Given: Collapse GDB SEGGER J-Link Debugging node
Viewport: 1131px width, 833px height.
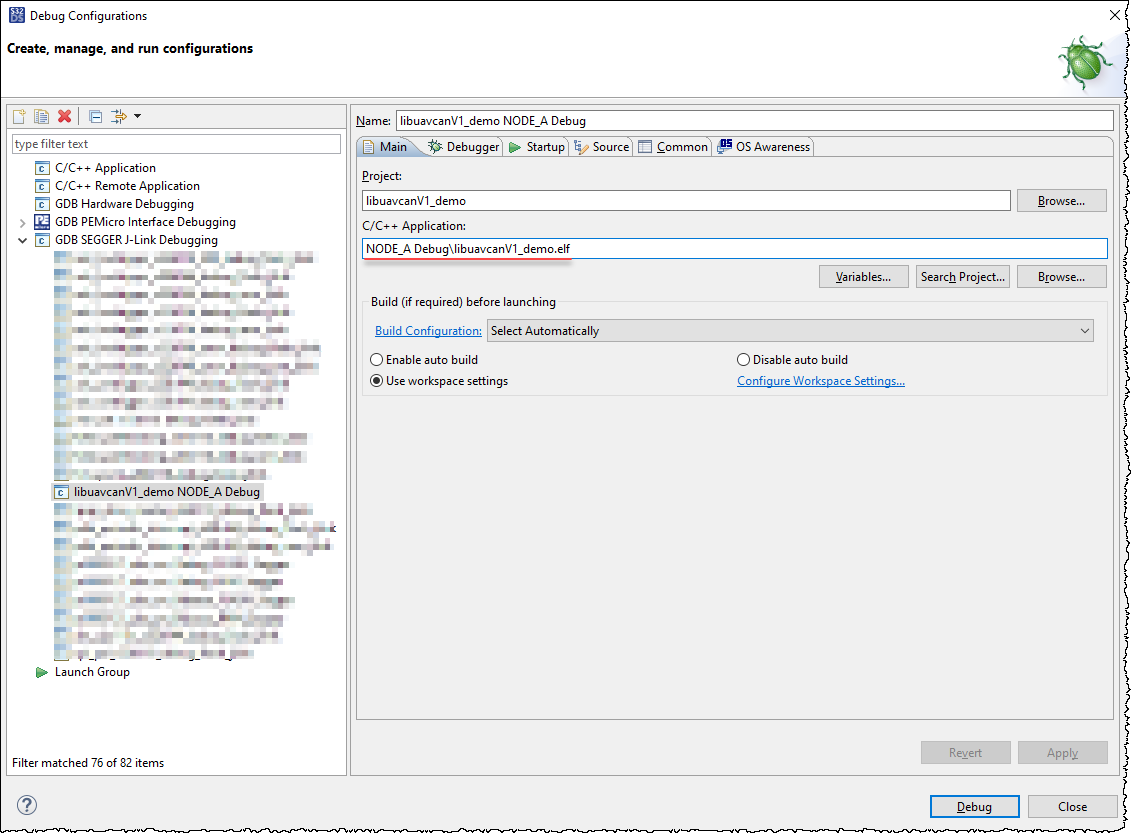Looking at the screenshot, I should pyautogui.click(x=23, y=240).
